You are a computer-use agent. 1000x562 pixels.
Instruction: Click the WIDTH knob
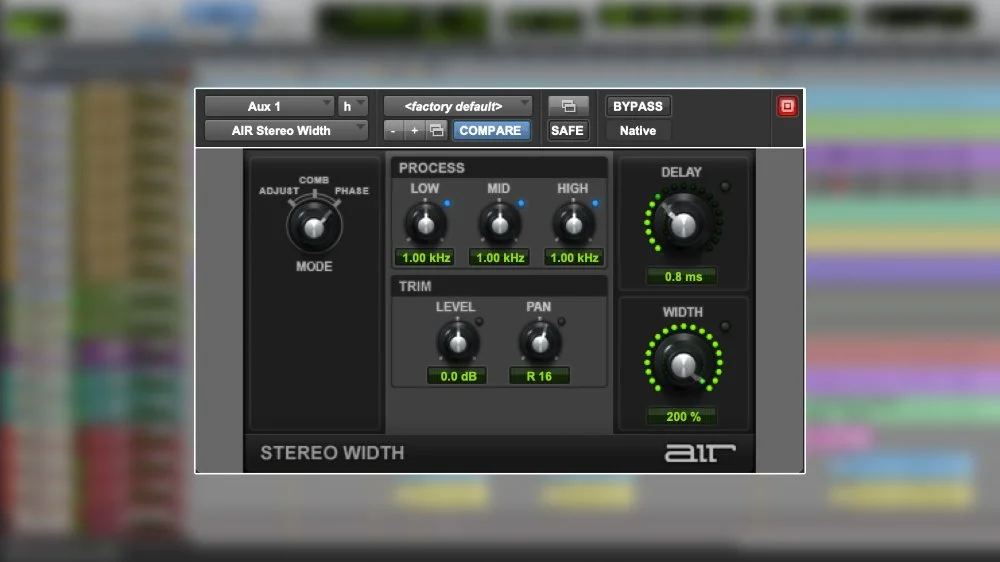682,363
